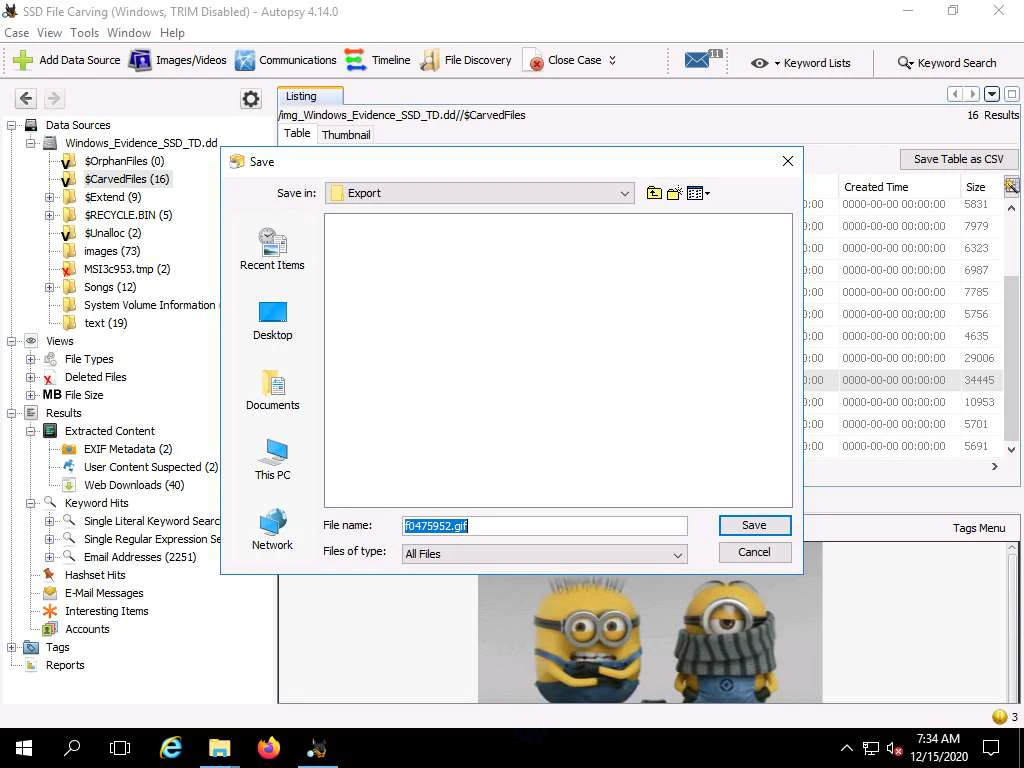Screen dimensions: 1024x768
Task: Open the Save in Export dropdown
Action: [x=479, y=193]
